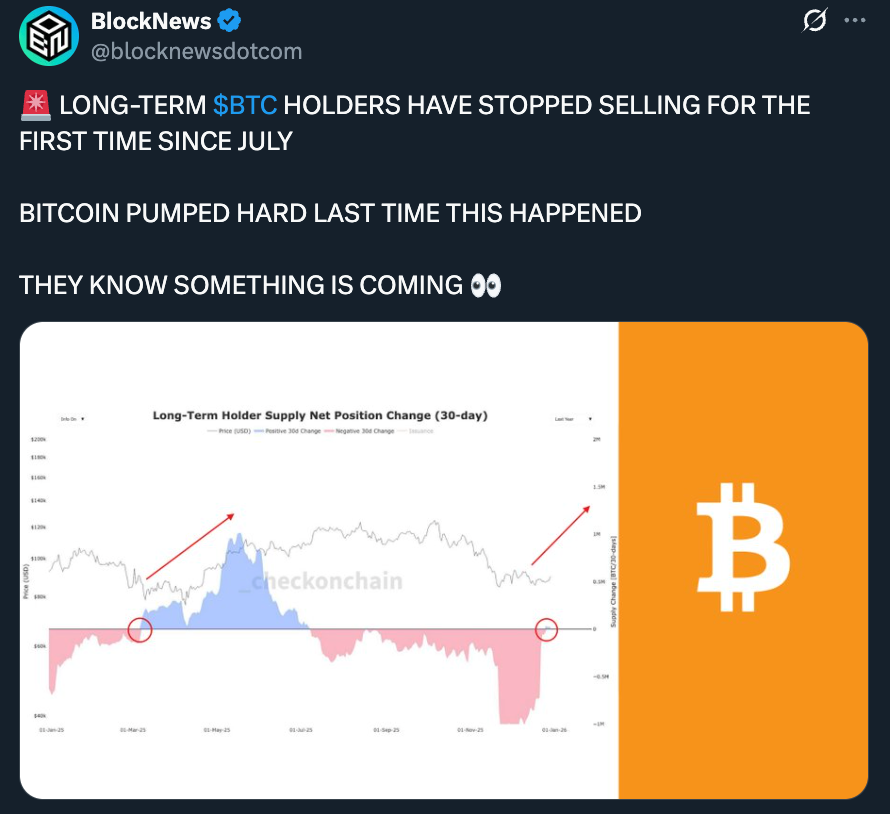Toggle the Price (USD) legend series
This screenshot has width=890, height=814.
click(234, 430)
